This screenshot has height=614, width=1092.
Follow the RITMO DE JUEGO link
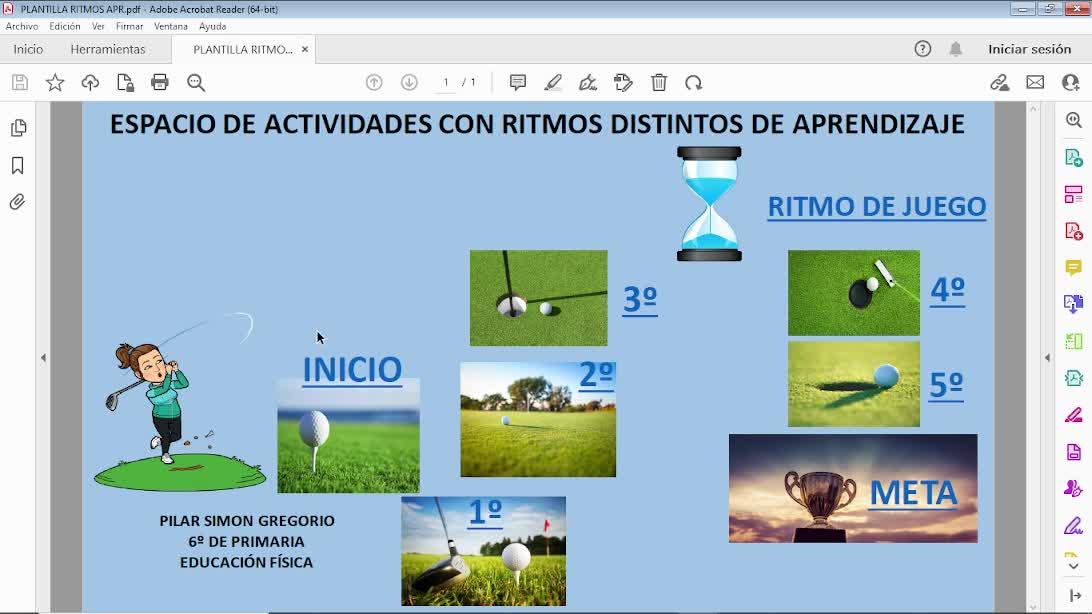point(877,207)
